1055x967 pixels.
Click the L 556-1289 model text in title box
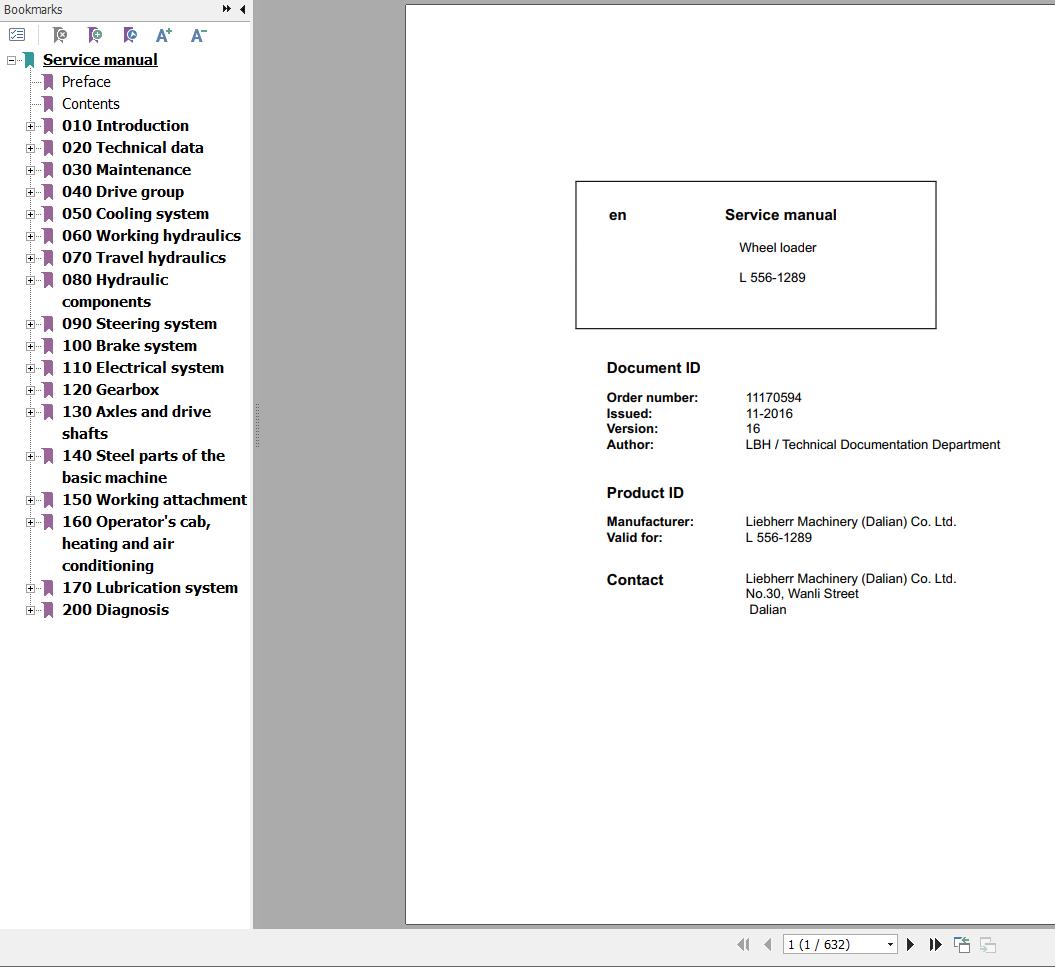(x=772, y=278)
